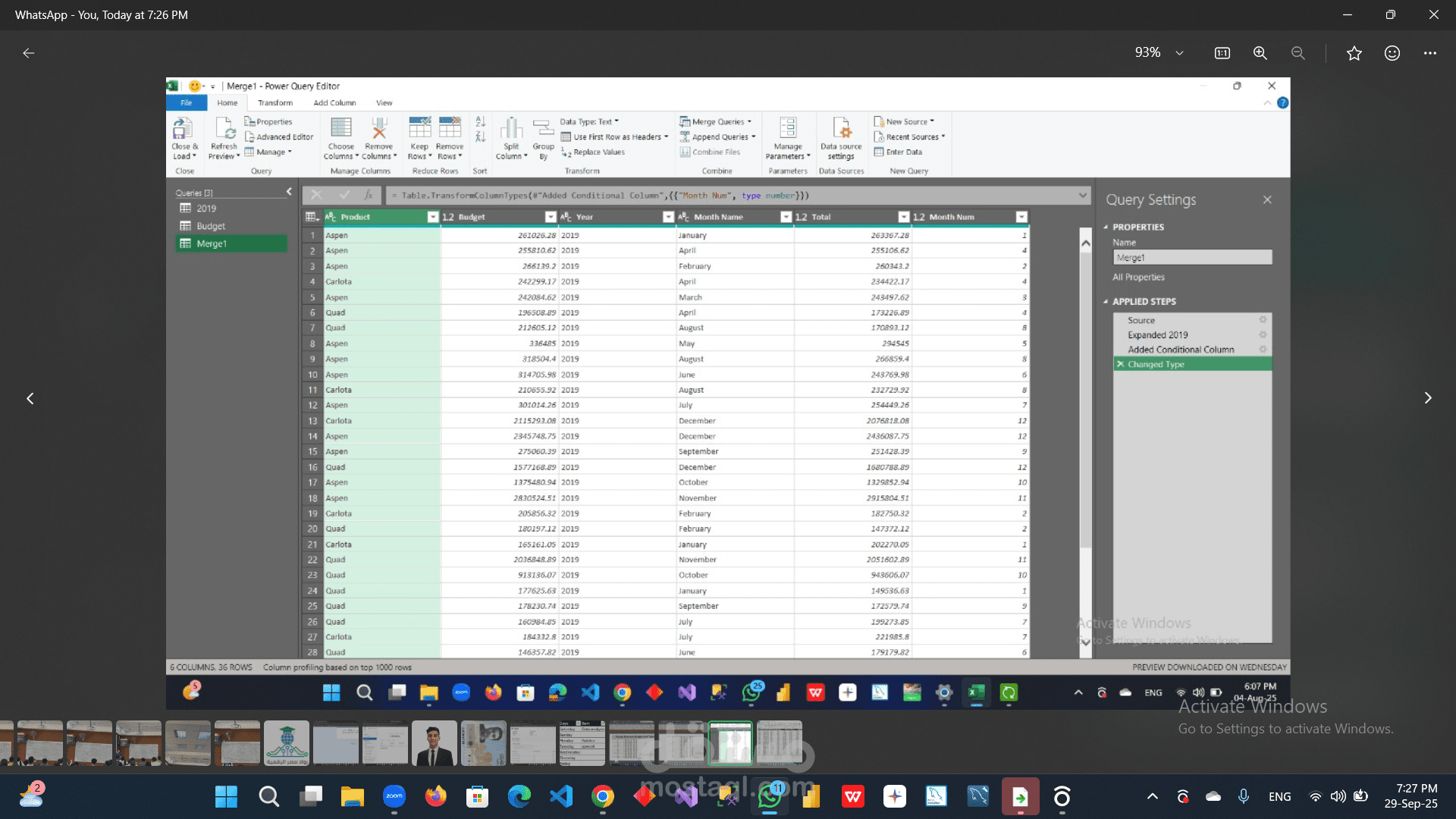
Task: Select the green globe logo thumbnail
Action: pos(287,743)
